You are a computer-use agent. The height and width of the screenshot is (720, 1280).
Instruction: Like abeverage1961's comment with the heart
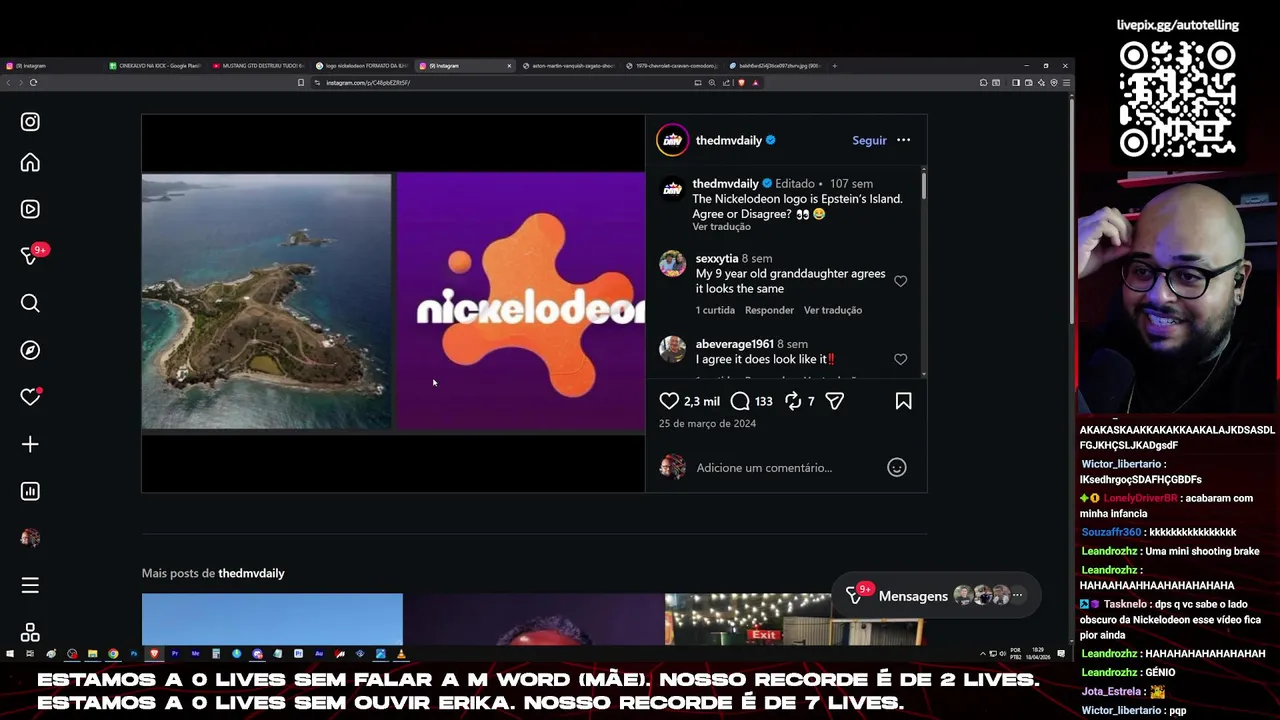pyautogui.click(x=901, y=359)
